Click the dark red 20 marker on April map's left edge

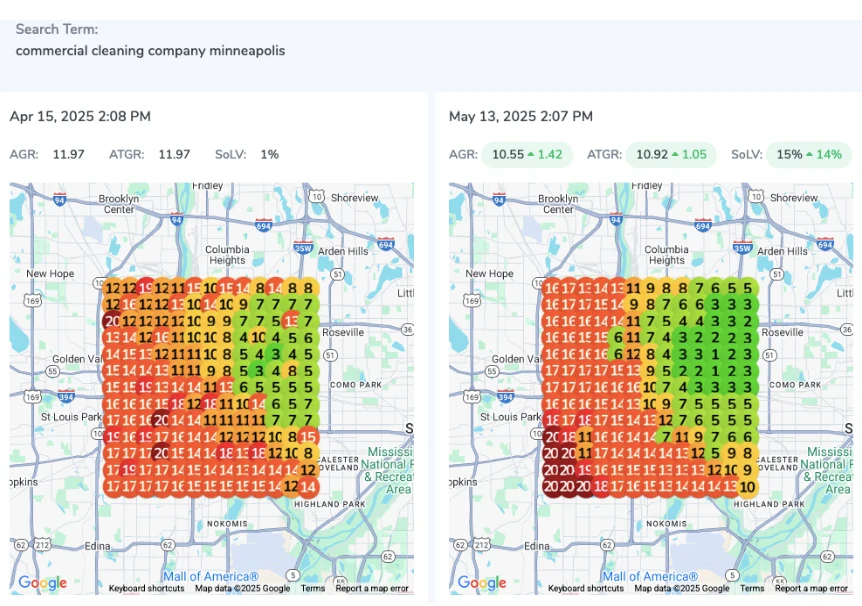tap(112, 321)
